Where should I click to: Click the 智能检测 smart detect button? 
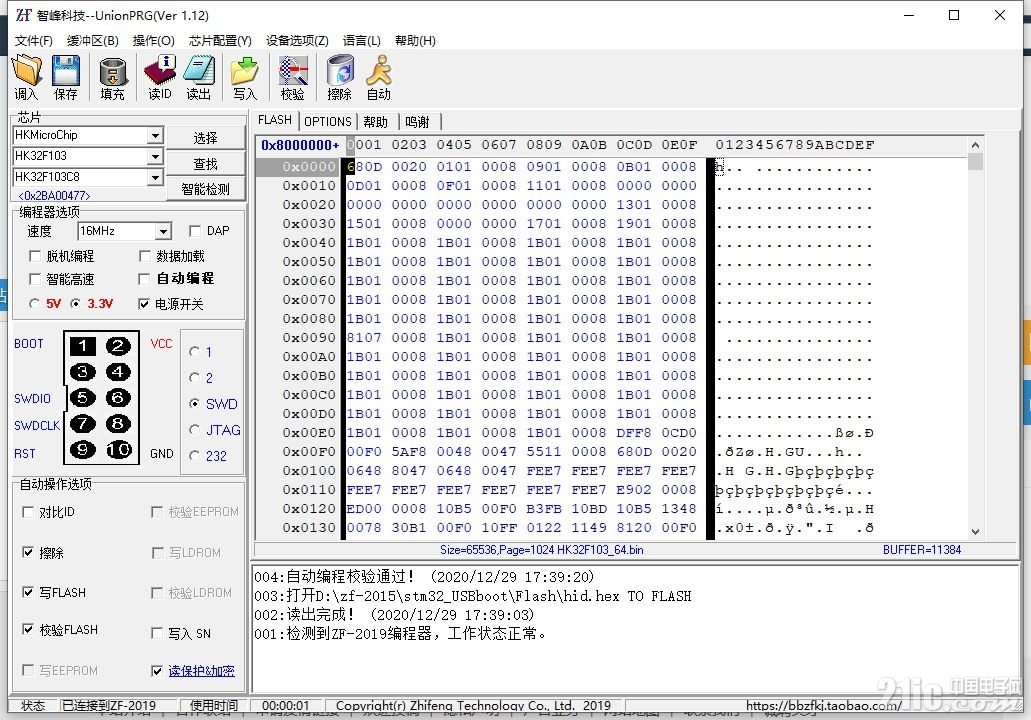pyautogui.click(x=205, y=189)
